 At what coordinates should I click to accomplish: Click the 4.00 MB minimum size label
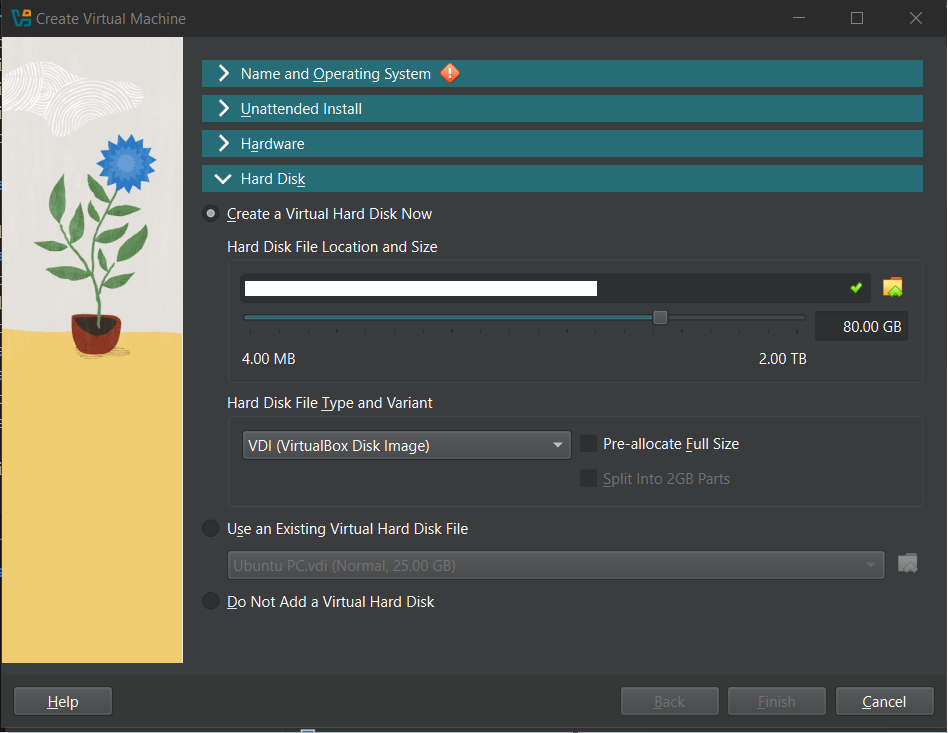(268, 359)
